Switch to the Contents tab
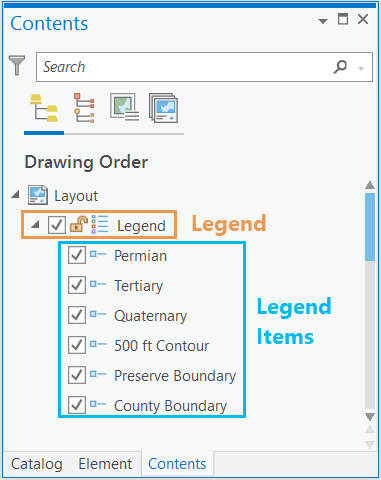 click(x=177, y=464)
